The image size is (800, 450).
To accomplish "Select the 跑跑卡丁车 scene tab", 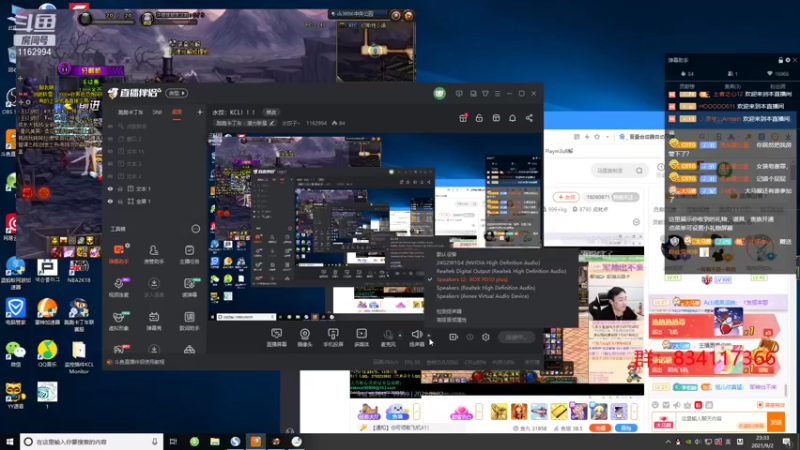I will (x=131, y=112).
